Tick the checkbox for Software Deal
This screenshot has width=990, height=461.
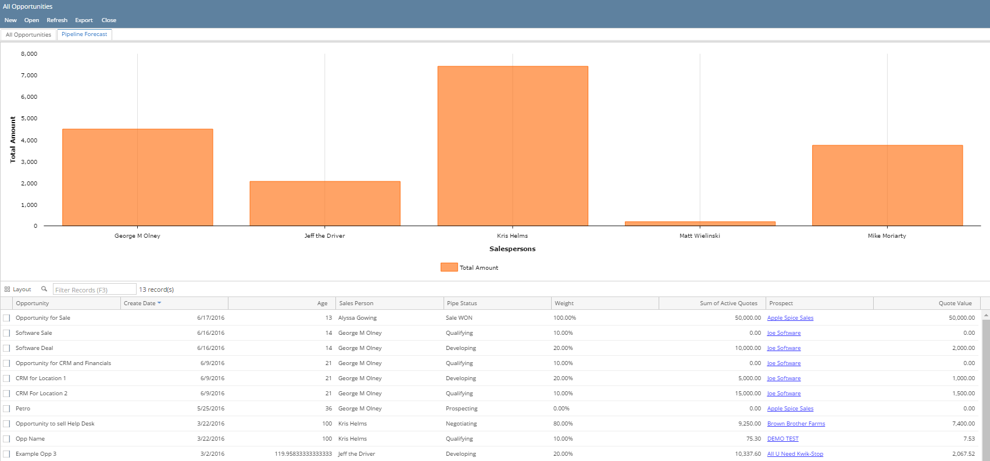tap(6, 348)
